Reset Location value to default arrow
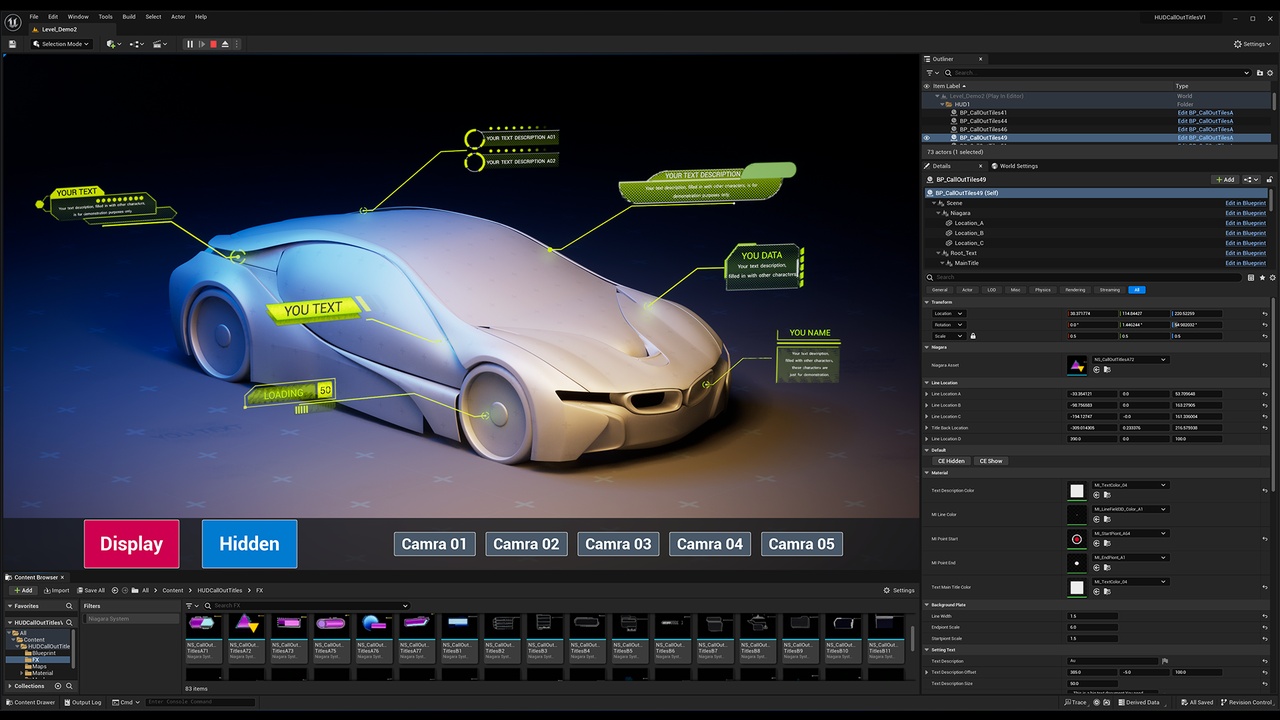1280x720 pixels. [x=1265, y=314]
